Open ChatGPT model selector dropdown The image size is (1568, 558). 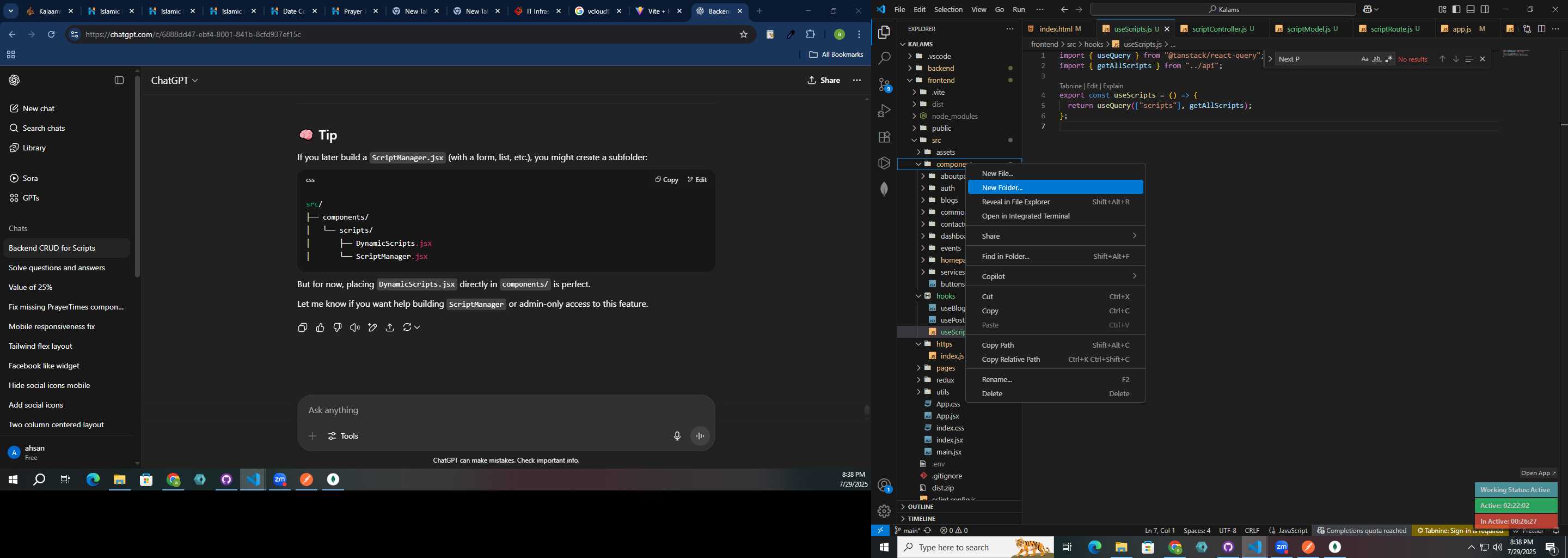175,81
